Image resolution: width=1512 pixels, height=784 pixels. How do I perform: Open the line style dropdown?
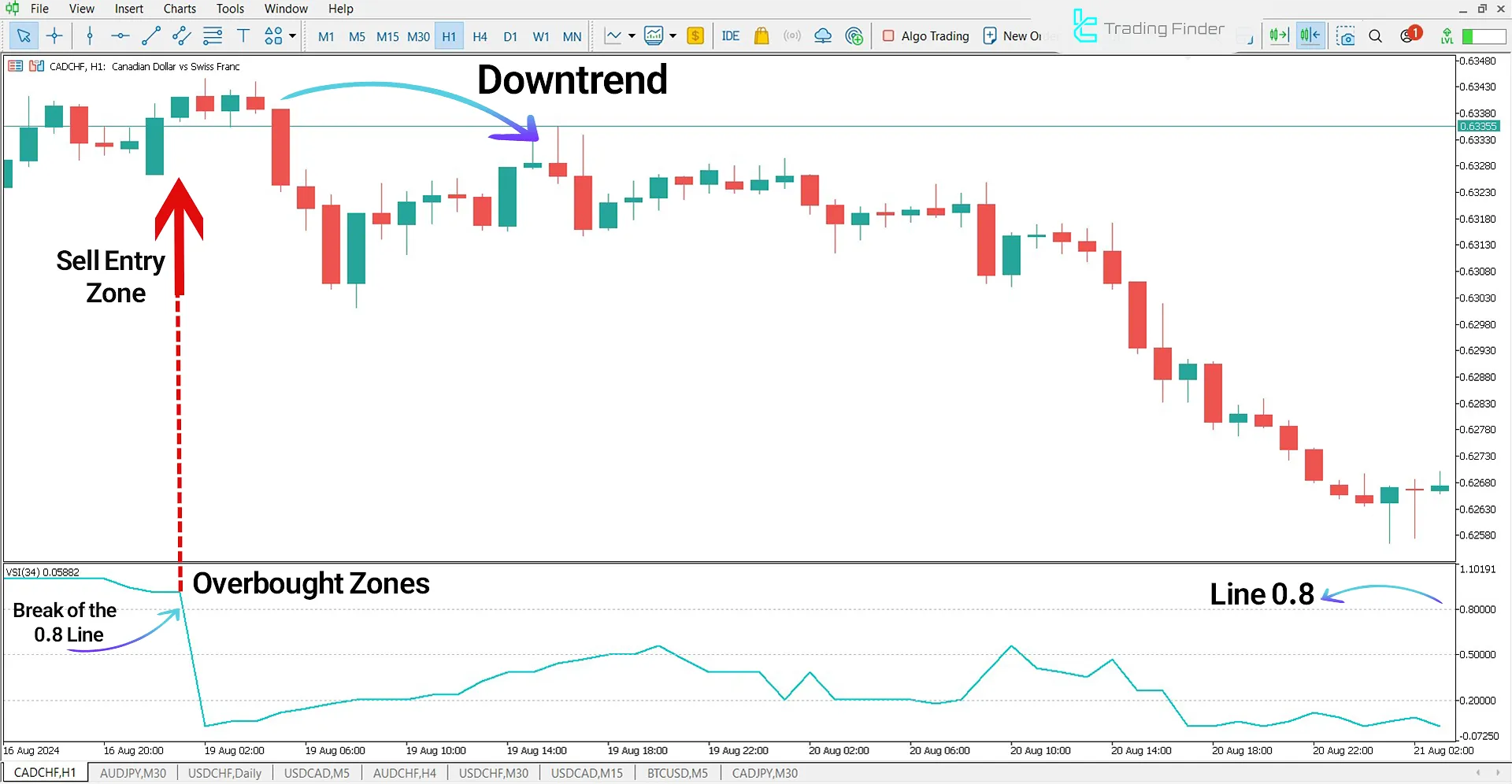(x=631, y=35)
